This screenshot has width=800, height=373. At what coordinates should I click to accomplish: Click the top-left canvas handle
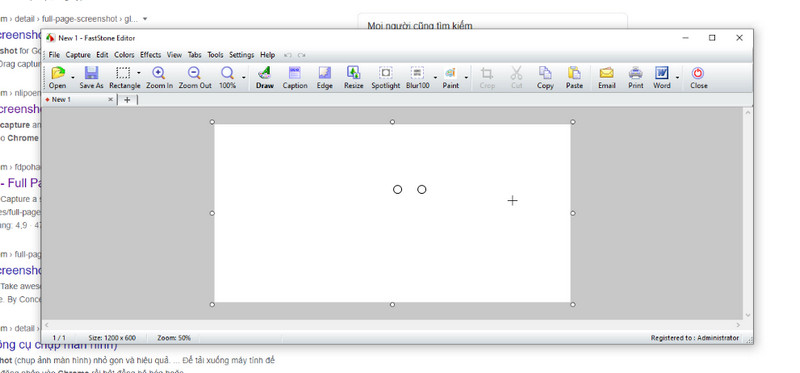coord(212,122)
